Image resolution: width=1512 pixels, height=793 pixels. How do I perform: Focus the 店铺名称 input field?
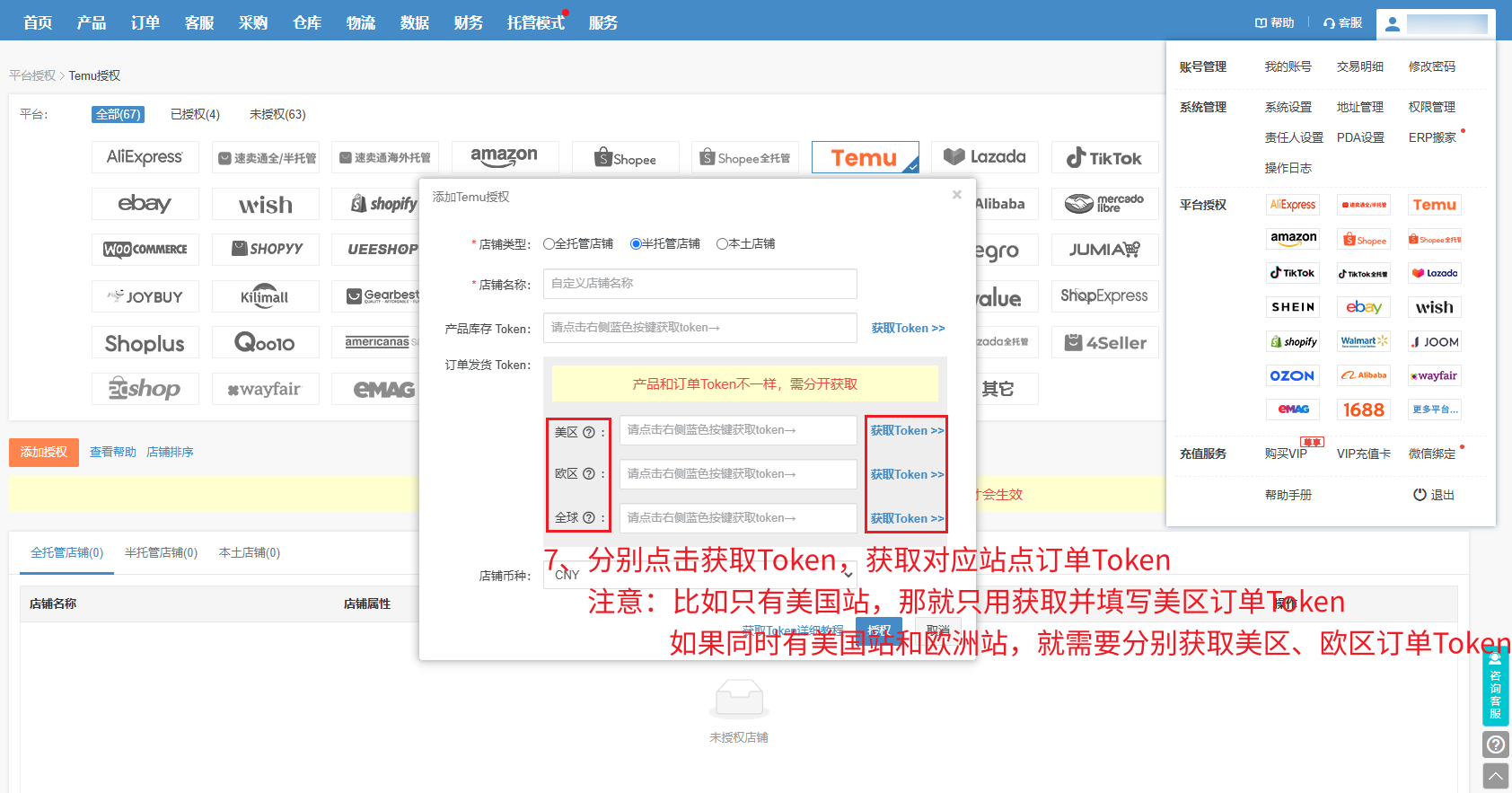(700, 284)
